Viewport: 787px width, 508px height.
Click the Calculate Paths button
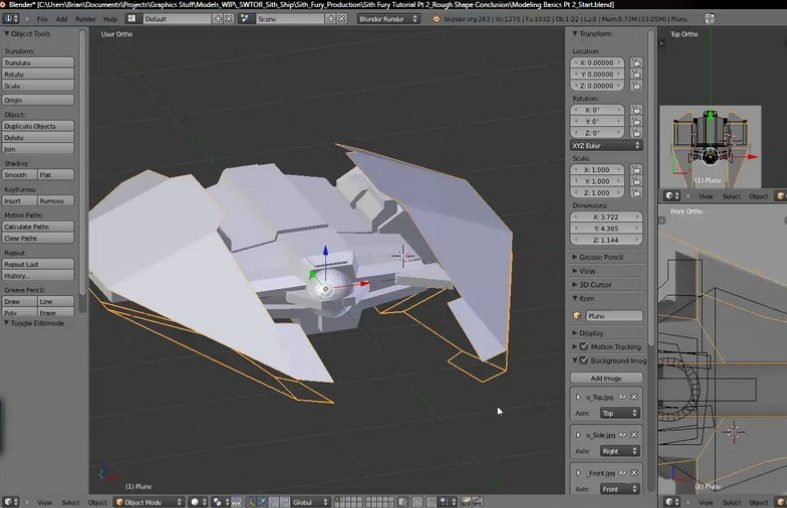tap(38, 226)
